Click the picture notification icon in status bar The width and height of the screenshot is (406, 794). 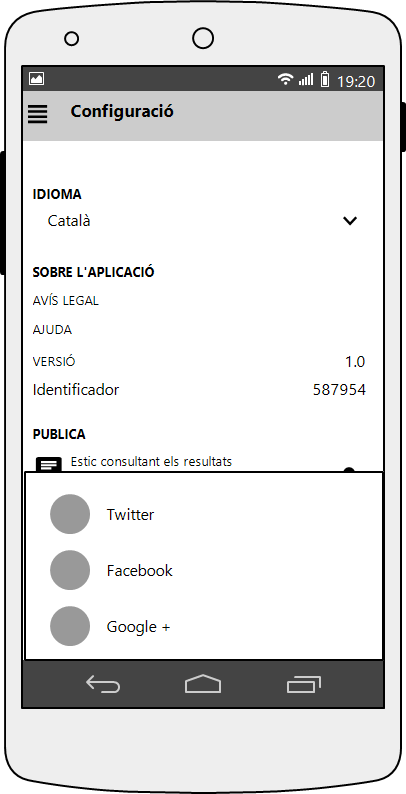tap(36, 78)
